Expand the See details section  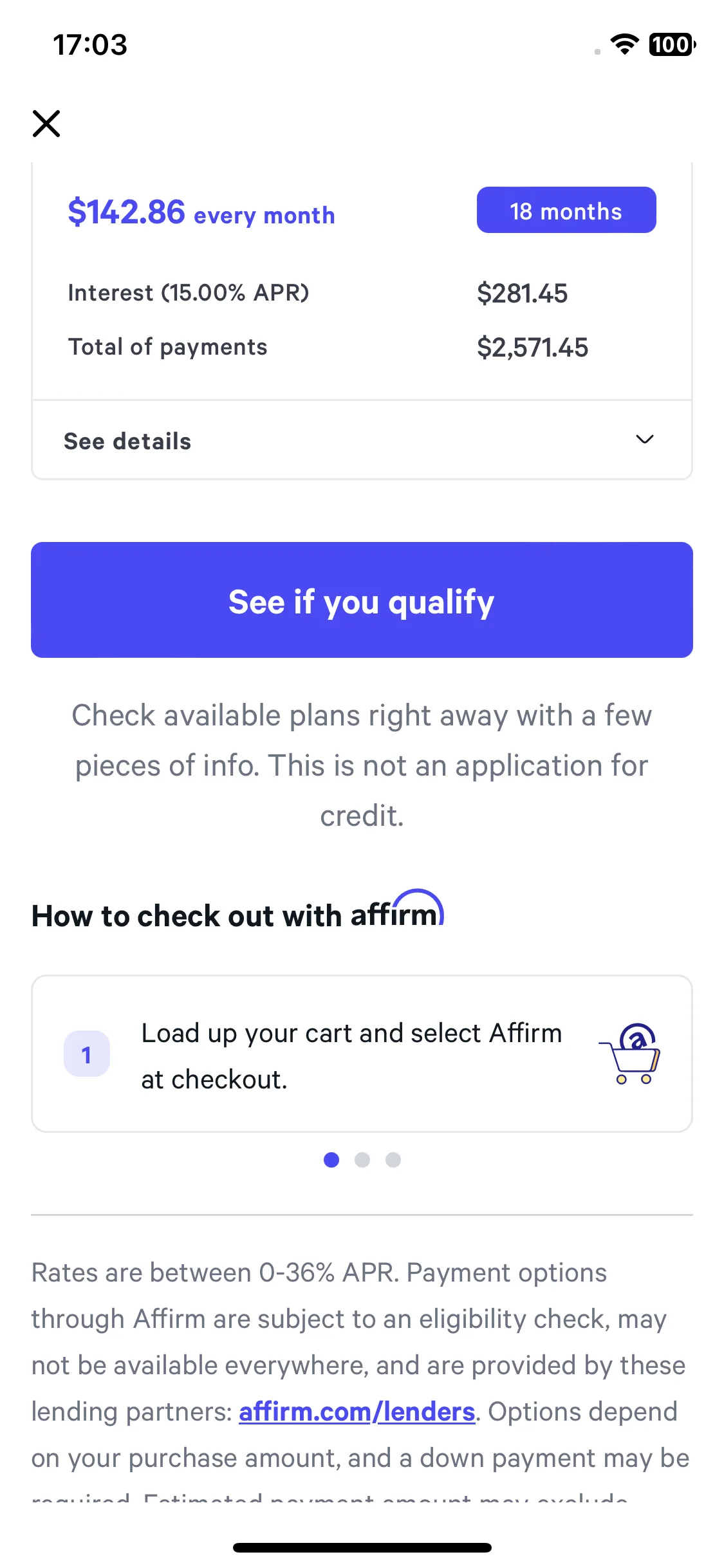[362, 440]
